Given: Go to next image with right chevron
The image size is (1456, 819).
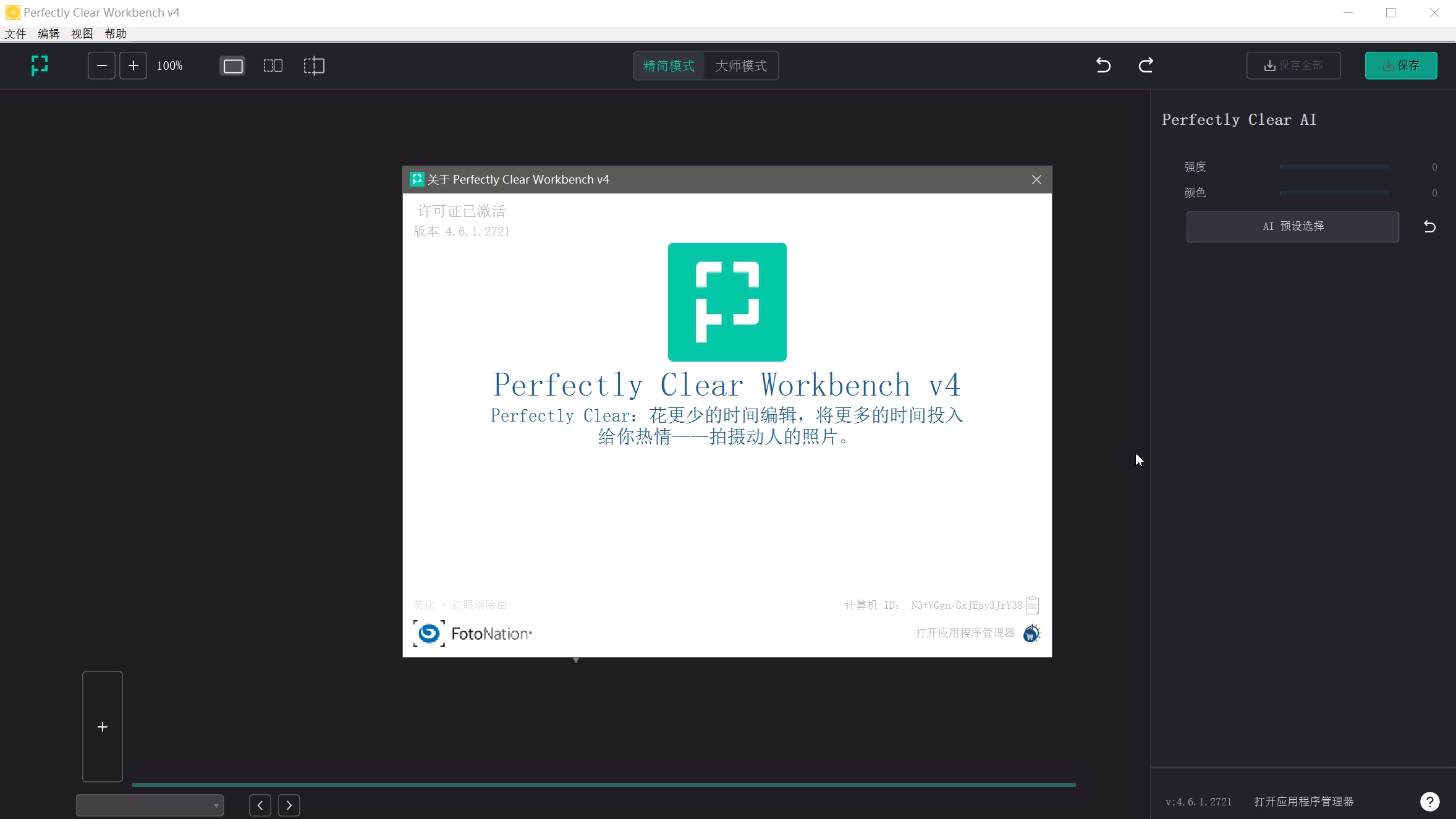Looking at the screenshot, I should click(x=289, y=805).
